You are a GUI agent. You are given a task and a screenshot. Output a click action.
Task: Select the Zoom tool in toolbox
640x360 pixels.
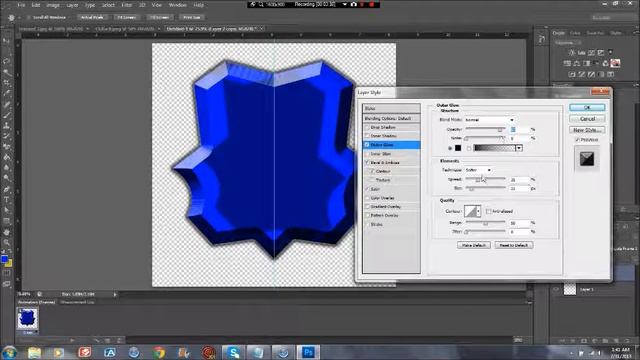(x=7, y=242)
